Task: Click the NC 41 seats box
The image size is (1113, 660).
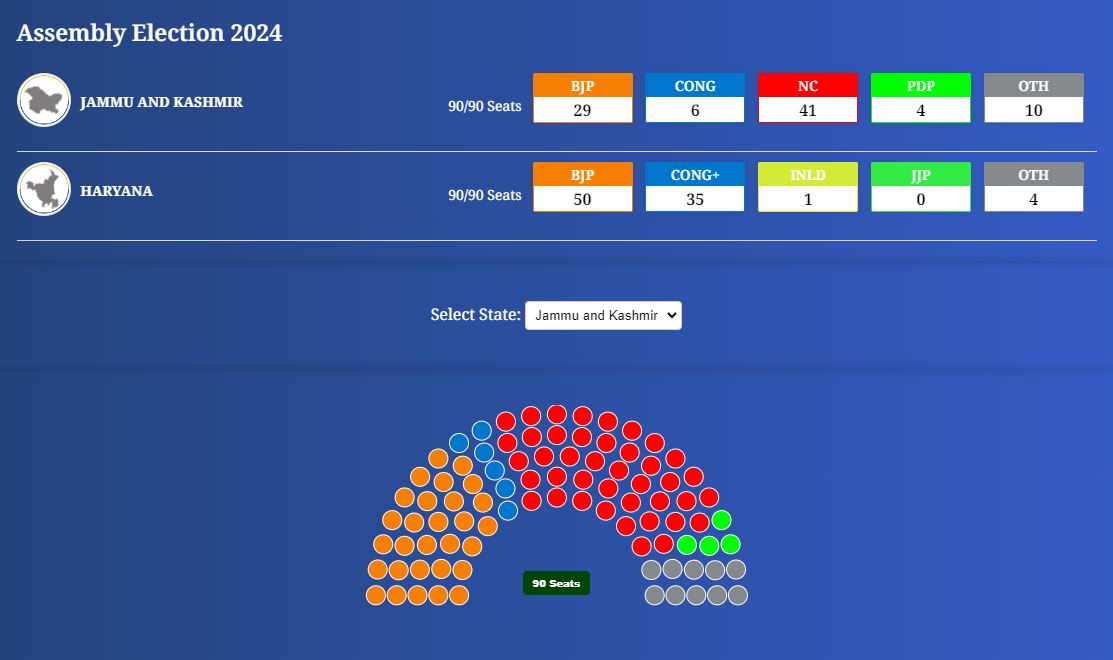Action: coord(808,98)
